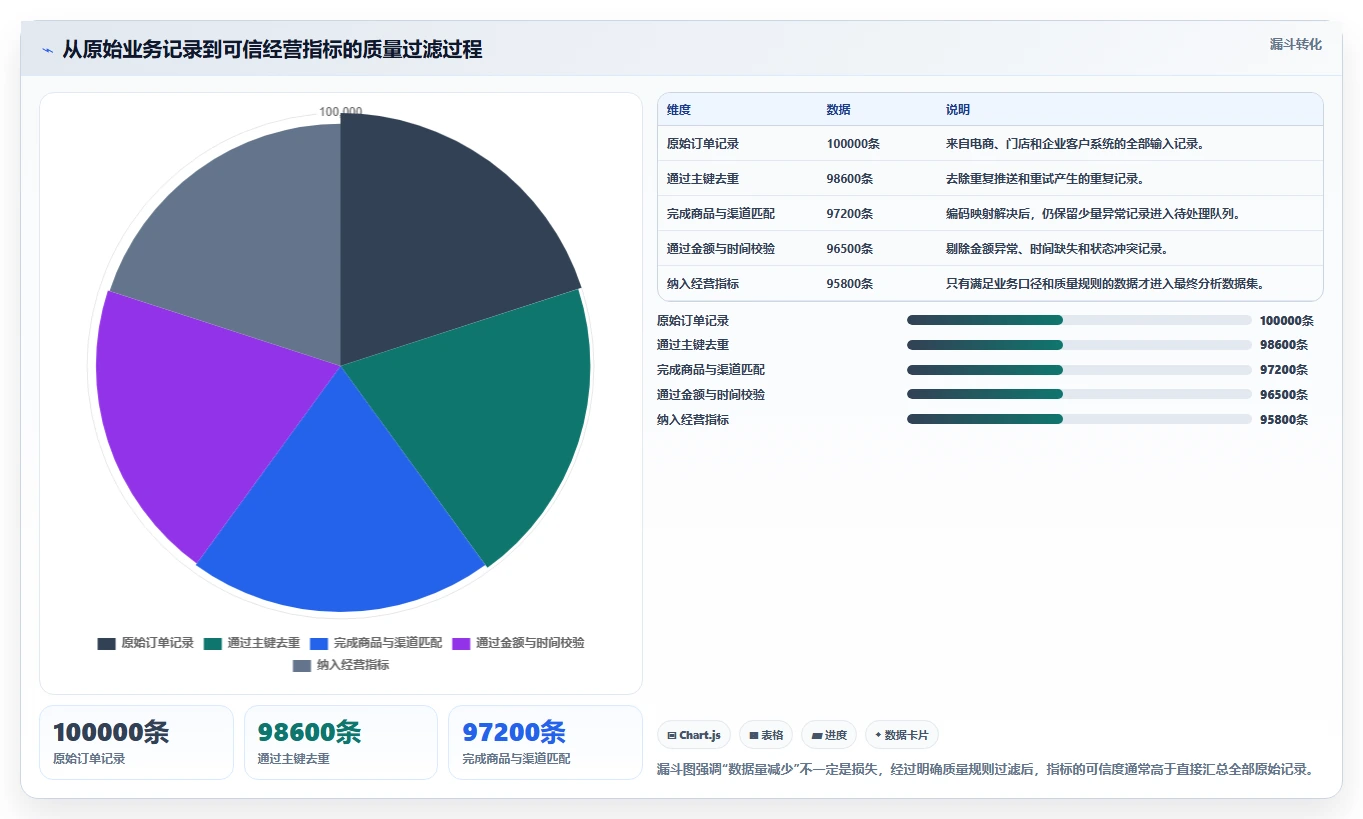Click the 100000条 value beside progress bar

tap(1287, 321)
